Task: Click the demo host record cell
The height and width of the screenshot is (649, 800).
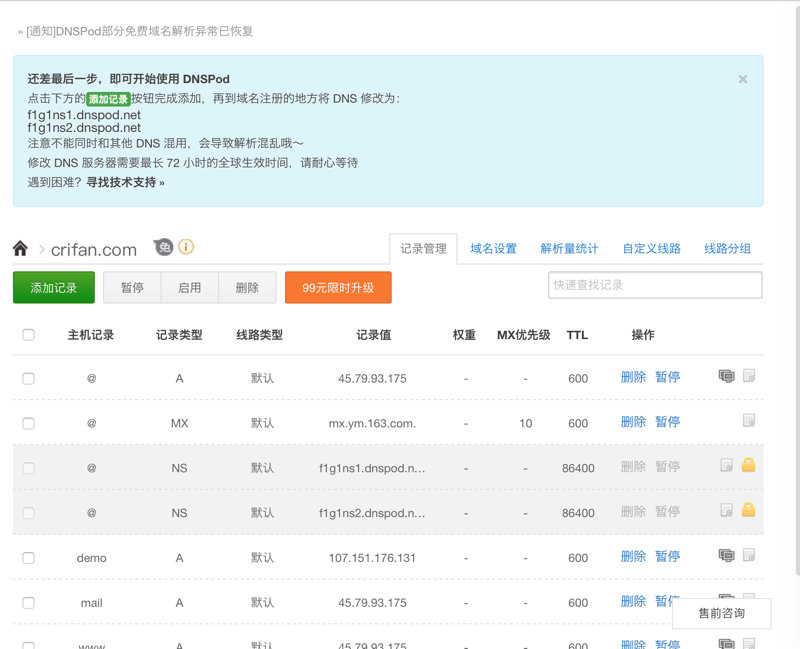Action: pyautogui.click(x=91, y=558)
